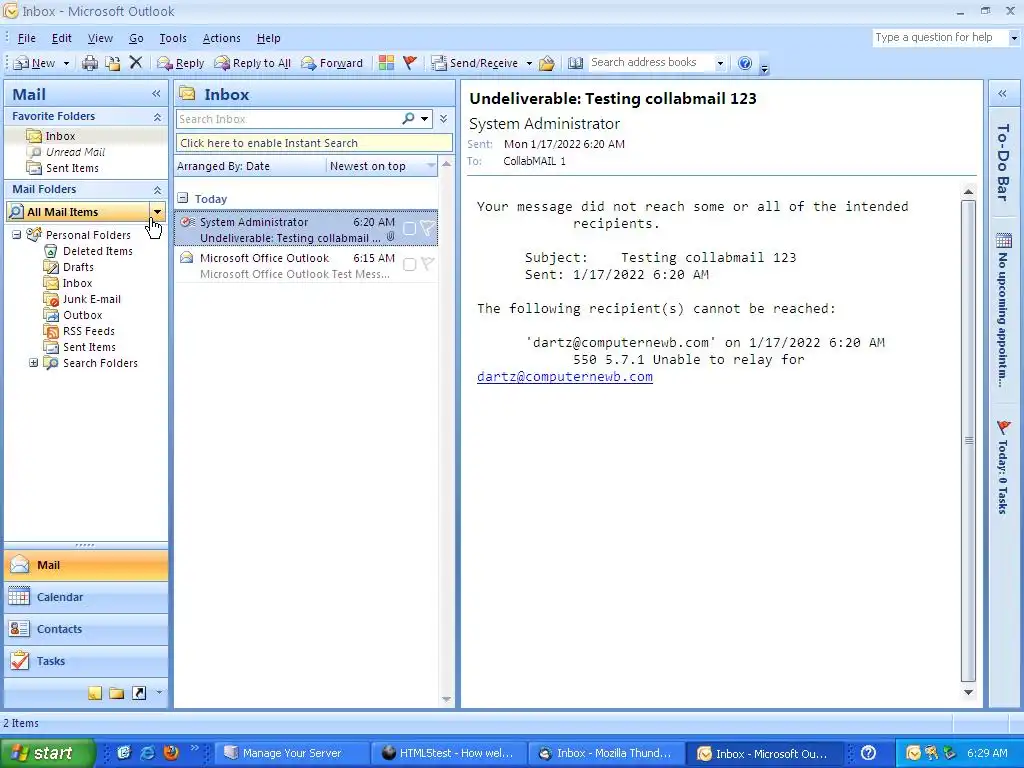Switch to the Calendar module
Image resolution: width=1024 pixels, height=768 pixels.
(86, 597)
